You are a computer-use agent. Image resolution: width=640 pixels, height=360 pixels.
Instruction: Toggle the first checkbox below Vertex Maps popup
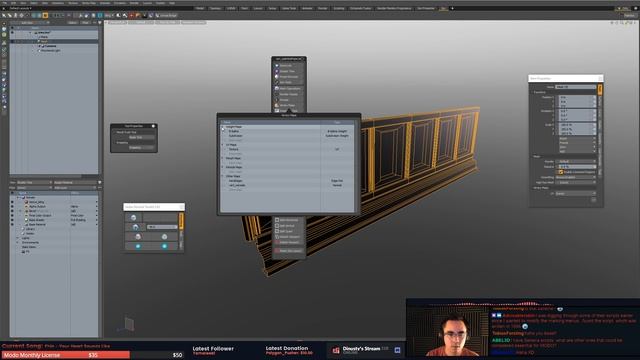coord(277,220)
